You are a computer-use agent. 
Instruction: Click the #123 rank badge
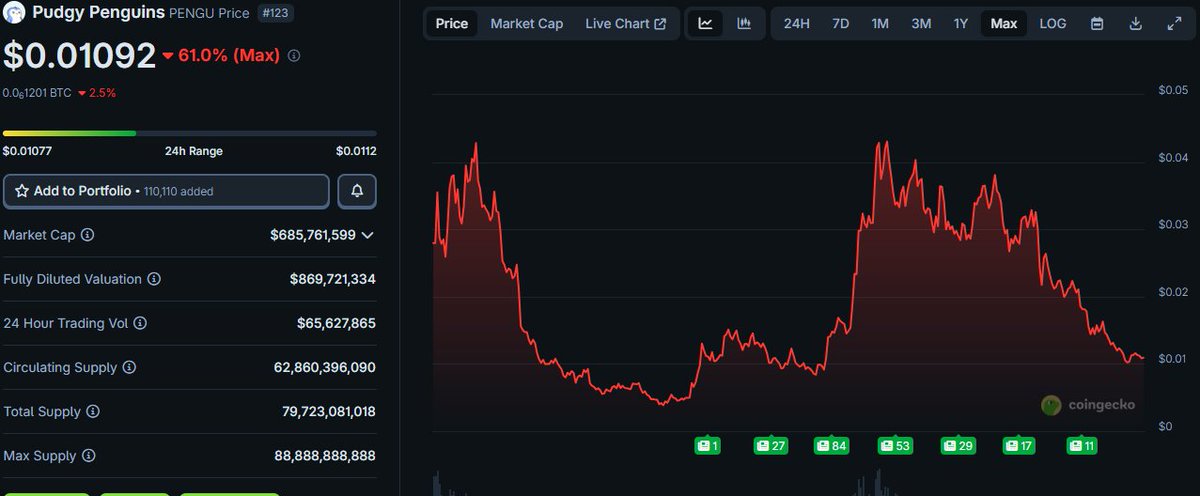pyautogui.click(x=276, y=14)
